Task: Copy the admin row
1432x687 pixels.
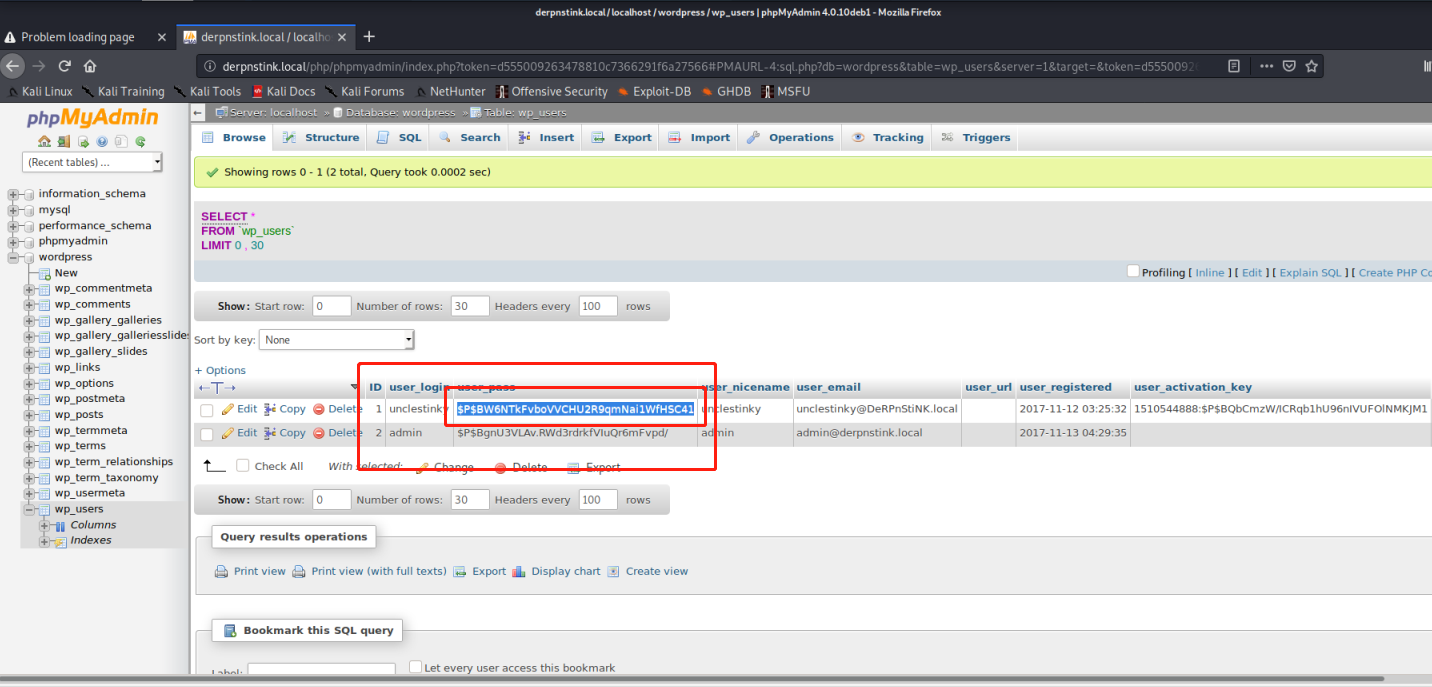Action: coord(284,433)
